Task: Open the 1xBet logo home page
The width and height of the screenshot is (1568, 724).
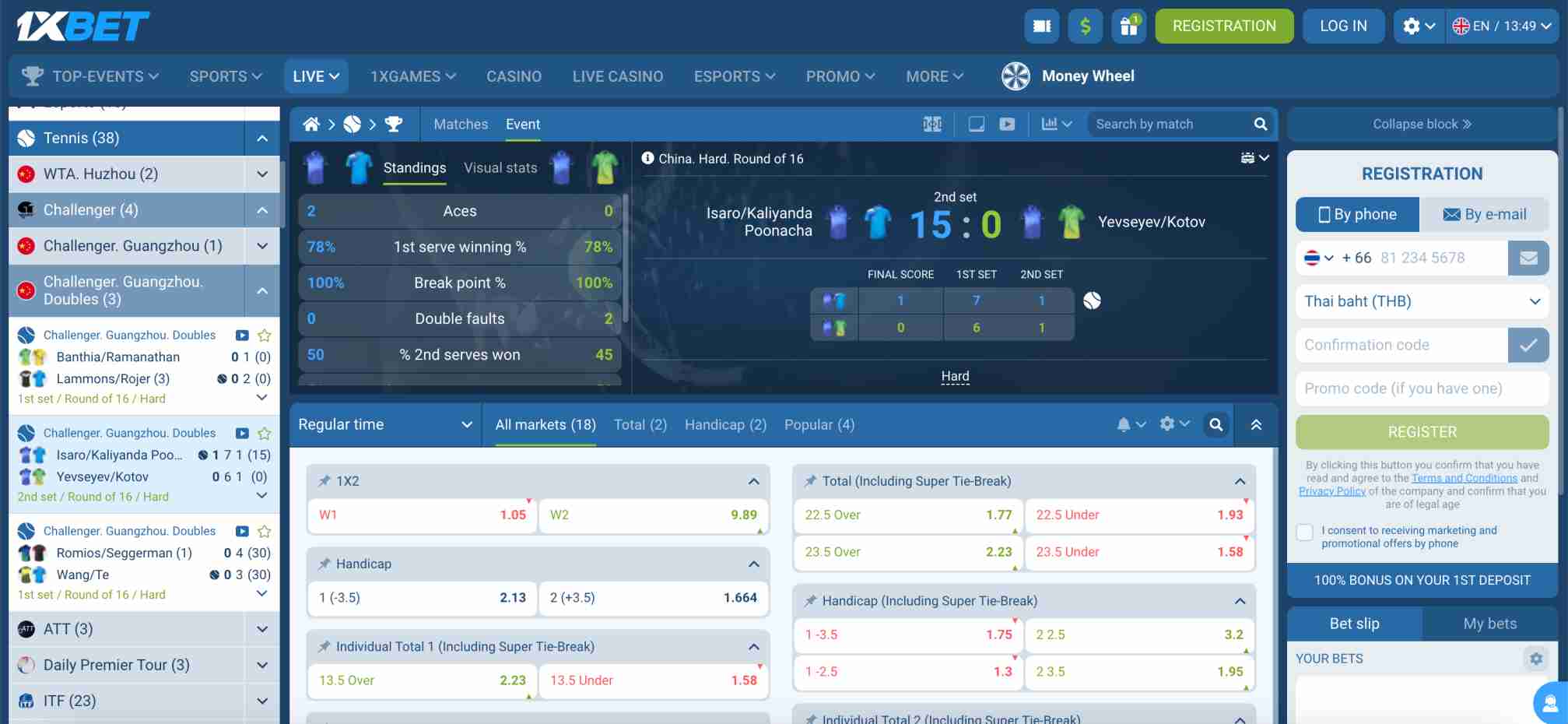Action: click(x=83, y=26)
